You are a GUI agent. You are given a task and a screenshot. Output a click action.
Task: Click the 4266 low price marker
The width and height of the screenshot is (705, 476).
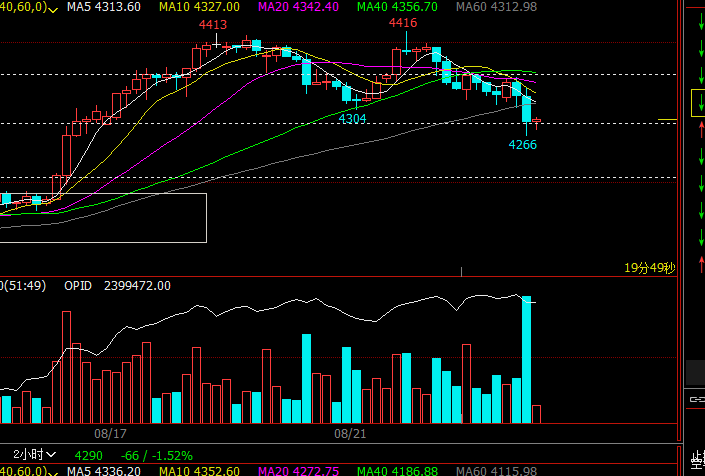pyautogui.click(x=523, y=144)
